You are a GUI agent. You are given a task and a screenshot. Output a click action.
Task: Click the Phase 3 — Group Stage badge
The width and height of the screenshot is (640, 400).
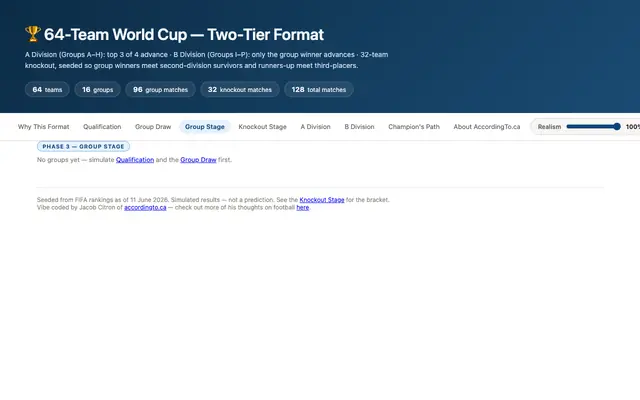coord(83,146)
